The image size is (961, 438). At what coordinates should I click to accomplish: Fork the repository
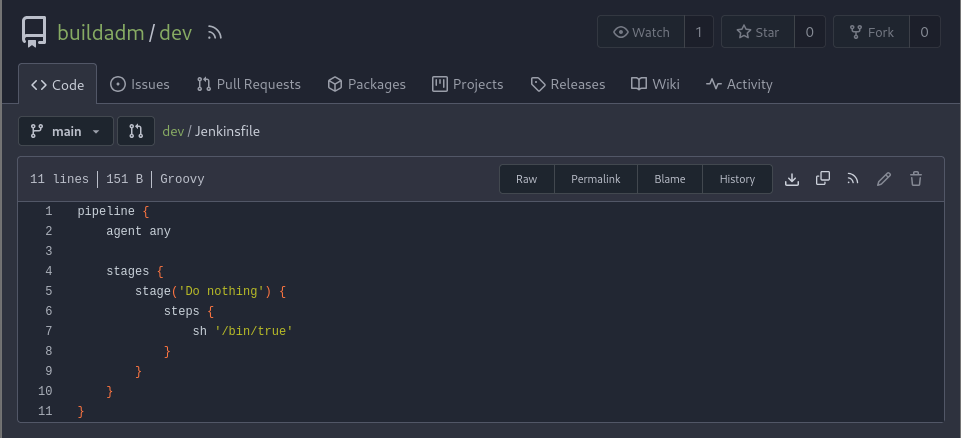point(871,32)
